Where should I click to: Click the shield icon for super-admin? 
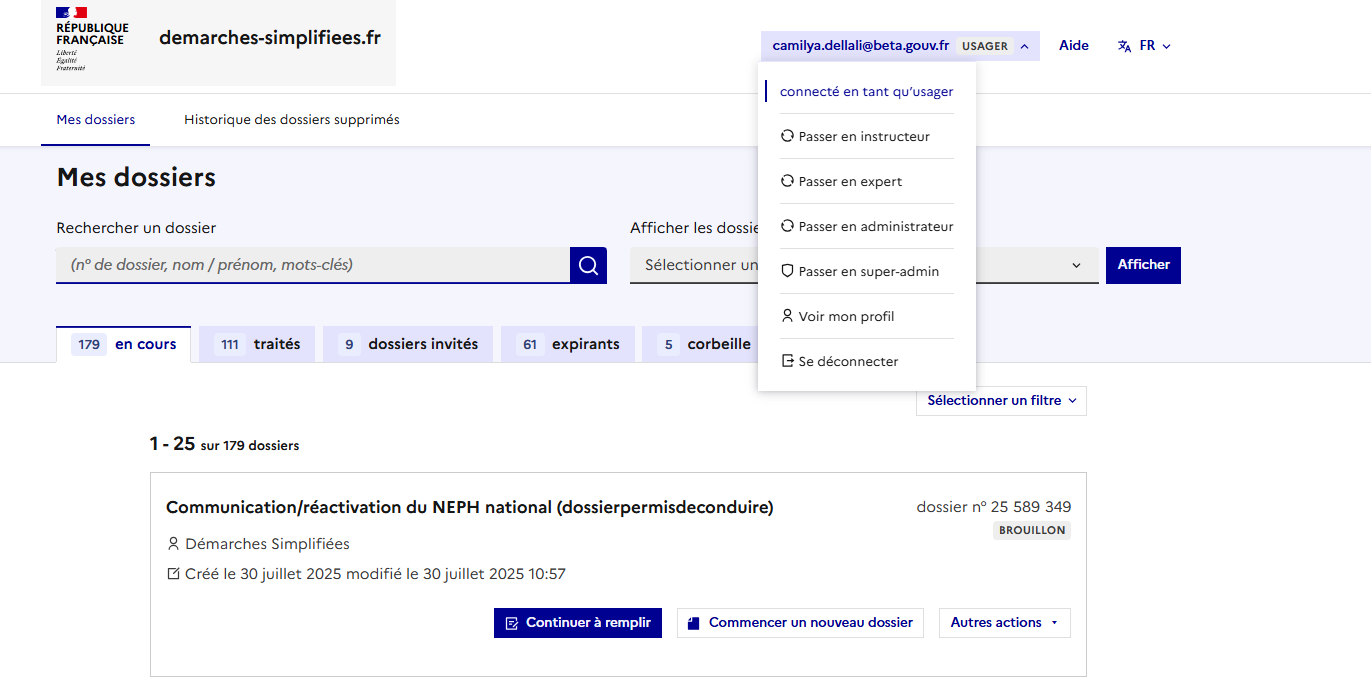click(x=787, y=272)
